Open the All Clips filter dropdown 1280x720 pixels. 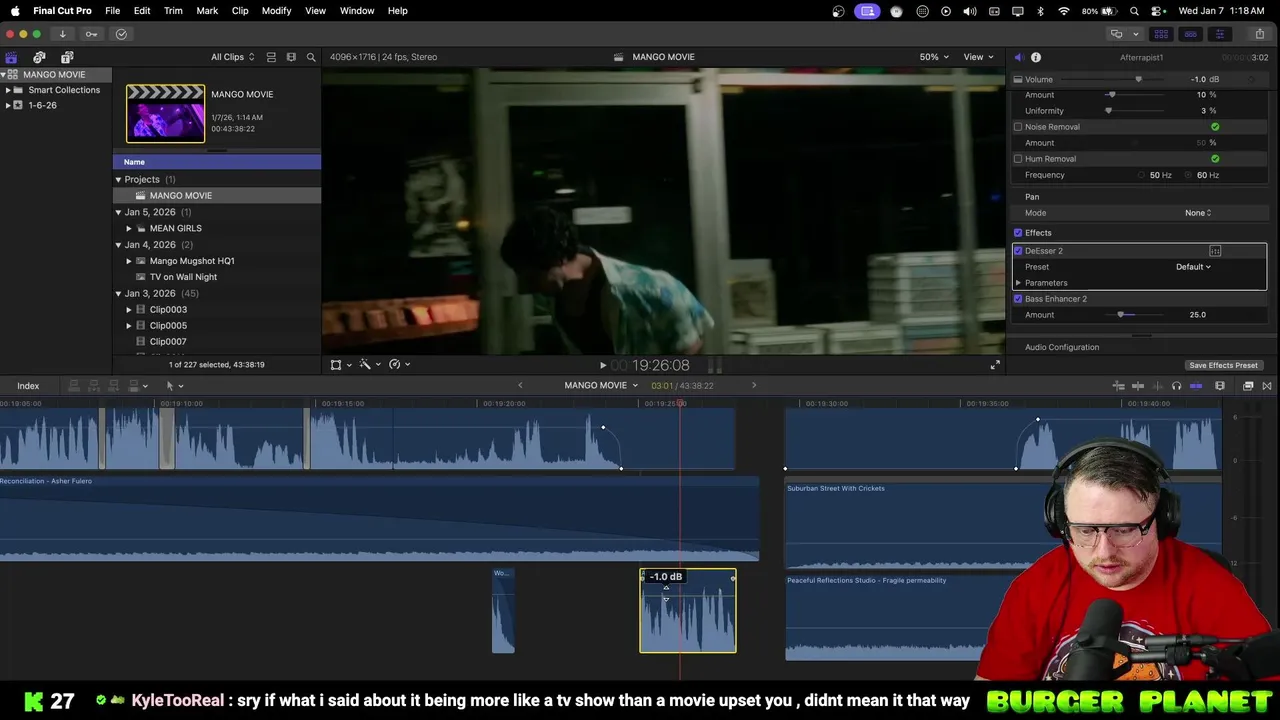(x=233, y=57)
